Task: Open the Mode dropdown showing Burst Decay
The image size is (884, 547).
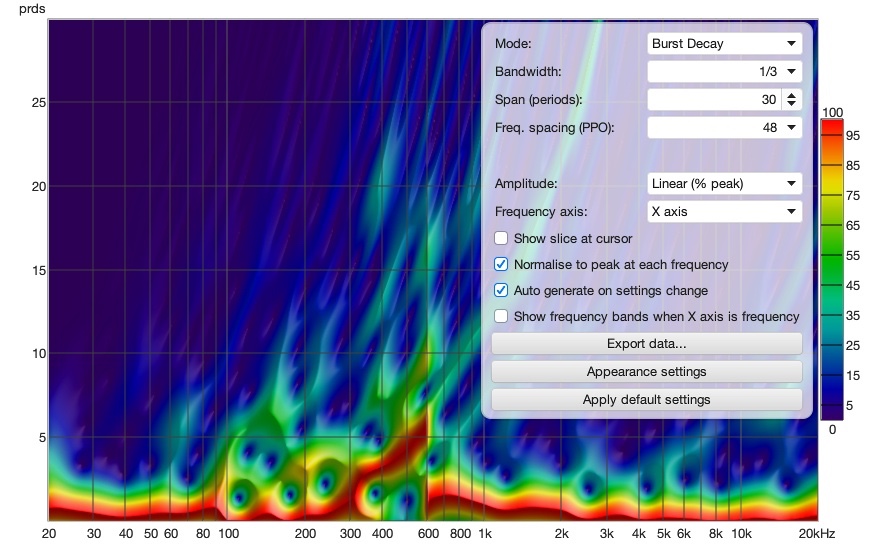Action: pyautogui.click(x=724, y=43)
